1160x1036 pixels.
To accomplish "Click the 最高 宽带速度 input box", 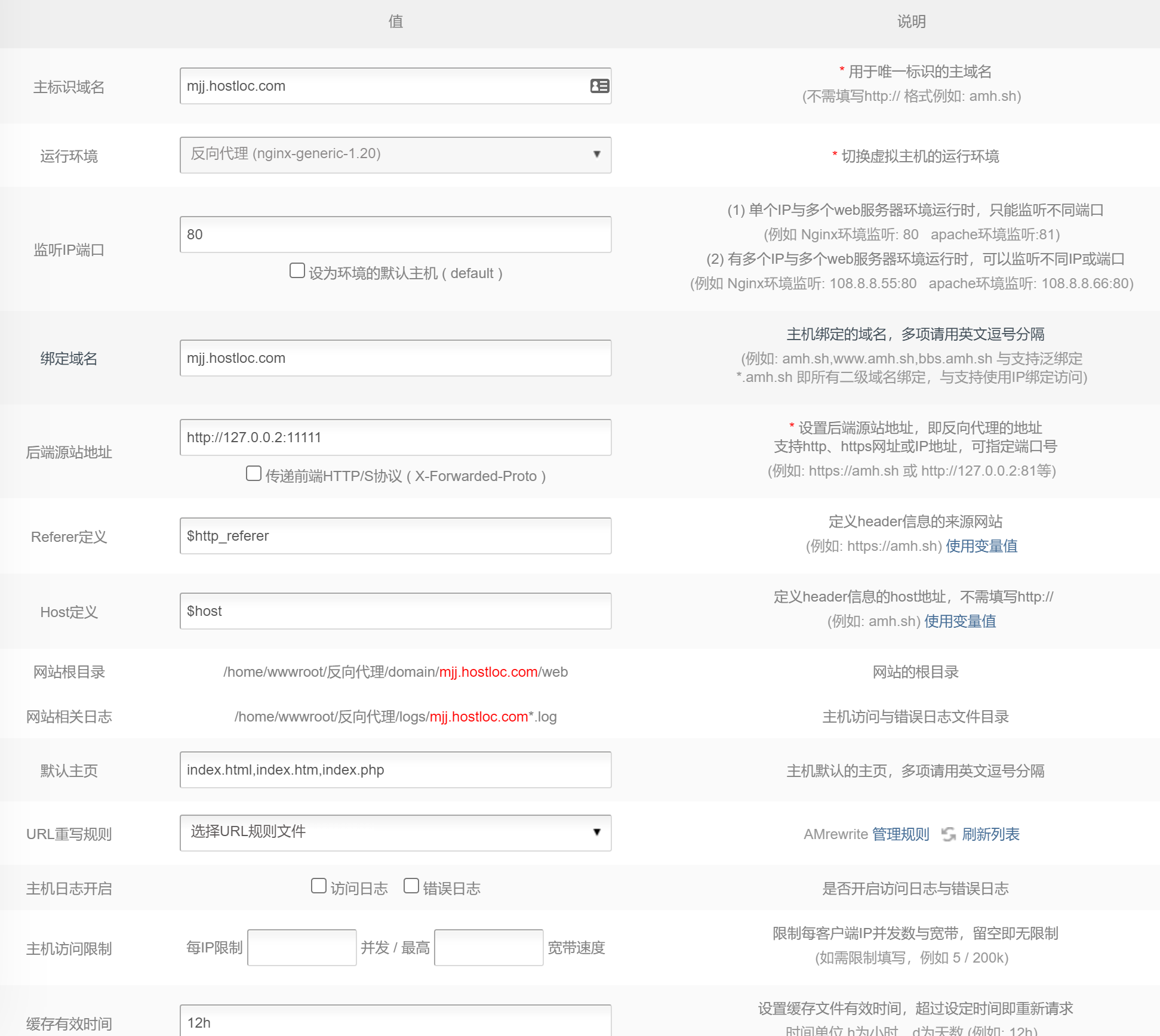I will click(x=488, y=948).
